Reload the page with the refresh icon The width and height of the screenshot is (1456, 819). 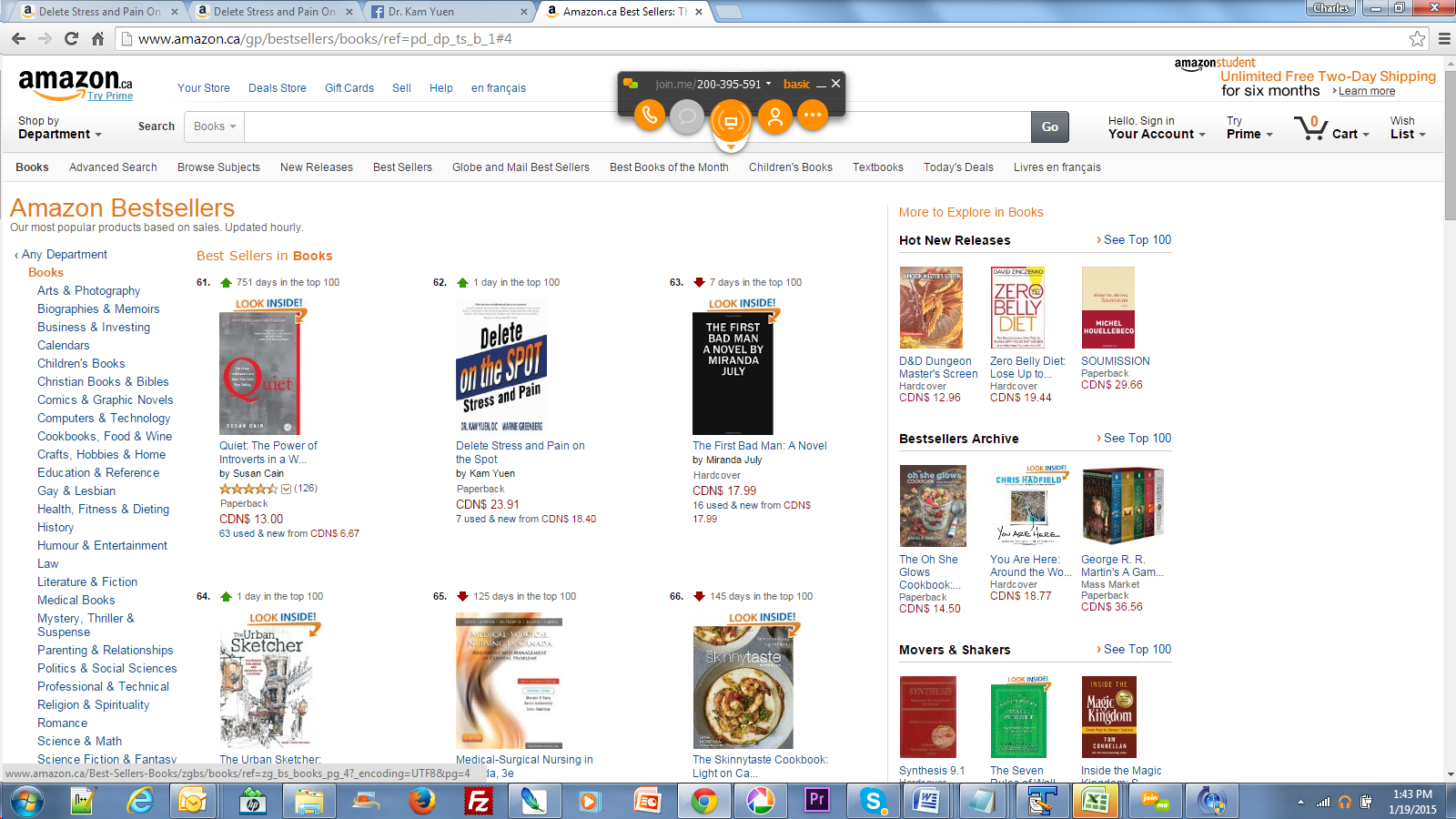tap(72, 39)
